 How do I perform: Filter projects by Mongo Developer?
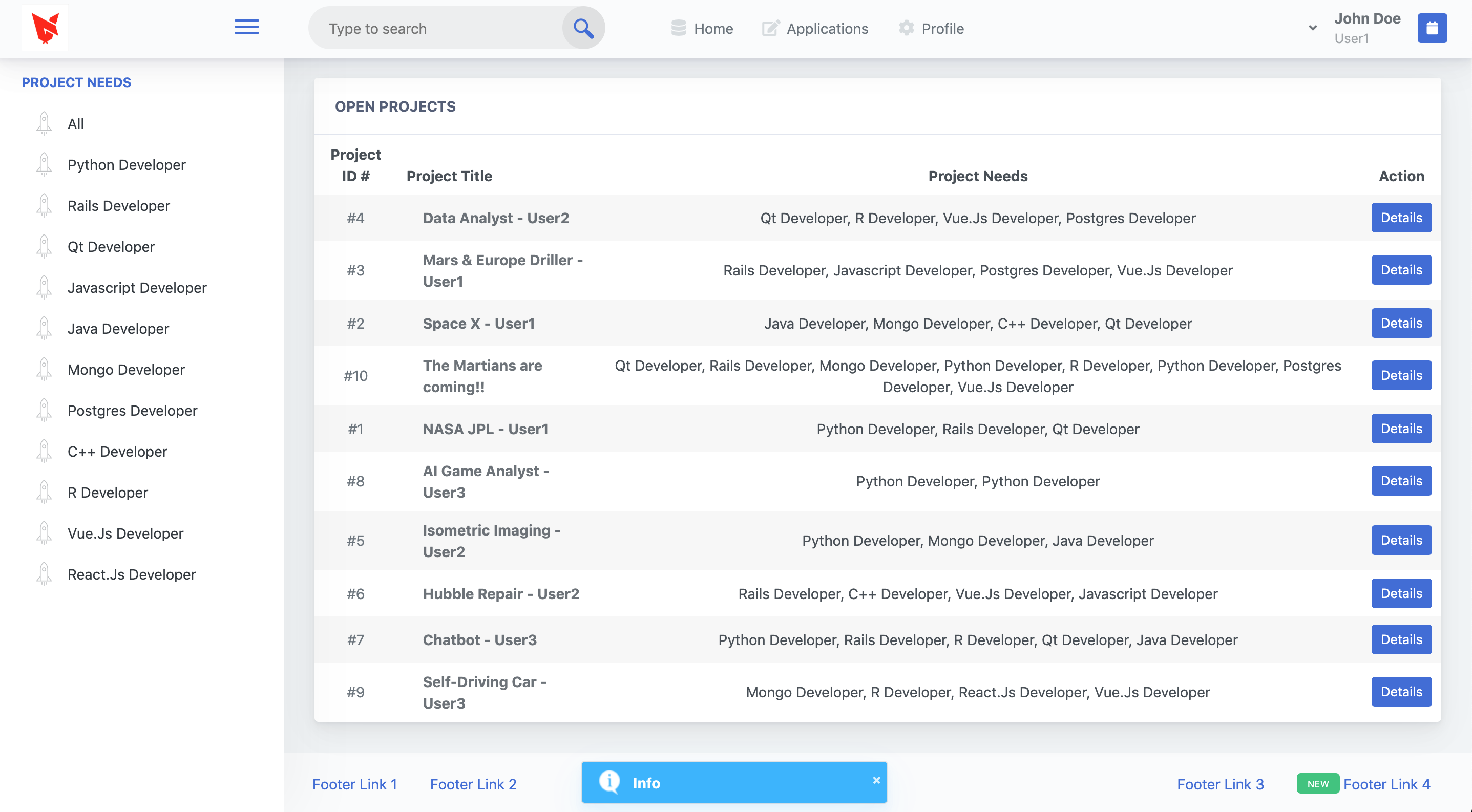click(x=125, y=370)
